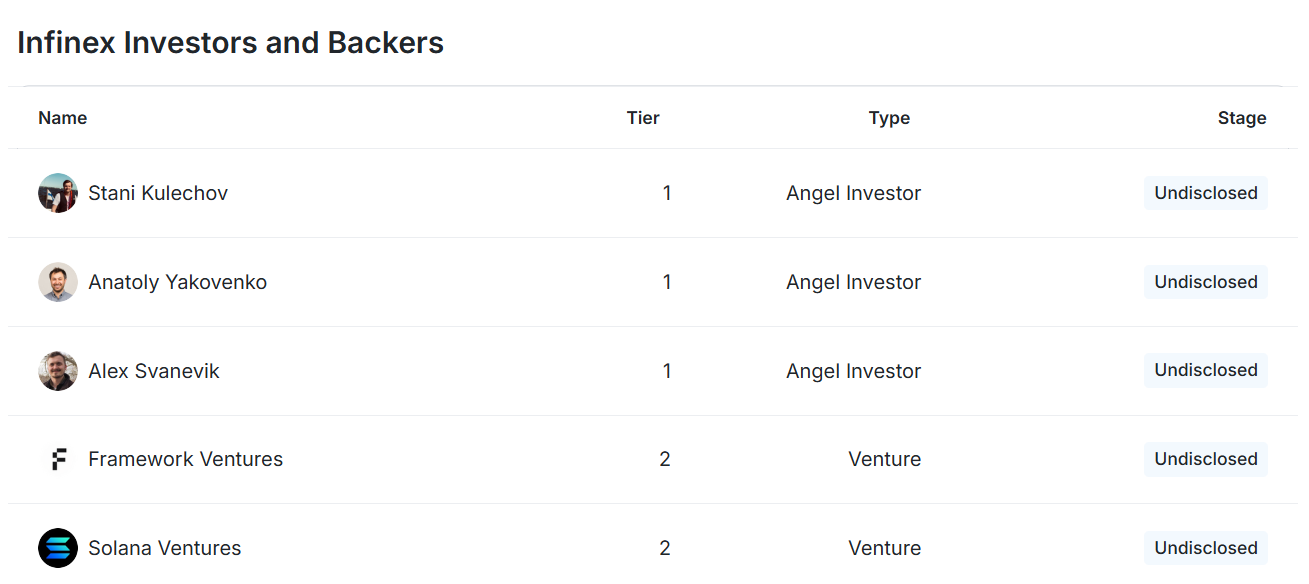Sort by Type column header
Image resolution: width=1309 pixels, height=584 pixels.
[889, 118]
